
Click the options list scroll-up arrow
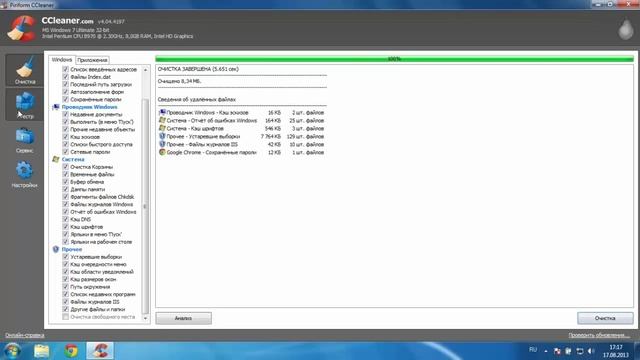[x=145, y=70]
